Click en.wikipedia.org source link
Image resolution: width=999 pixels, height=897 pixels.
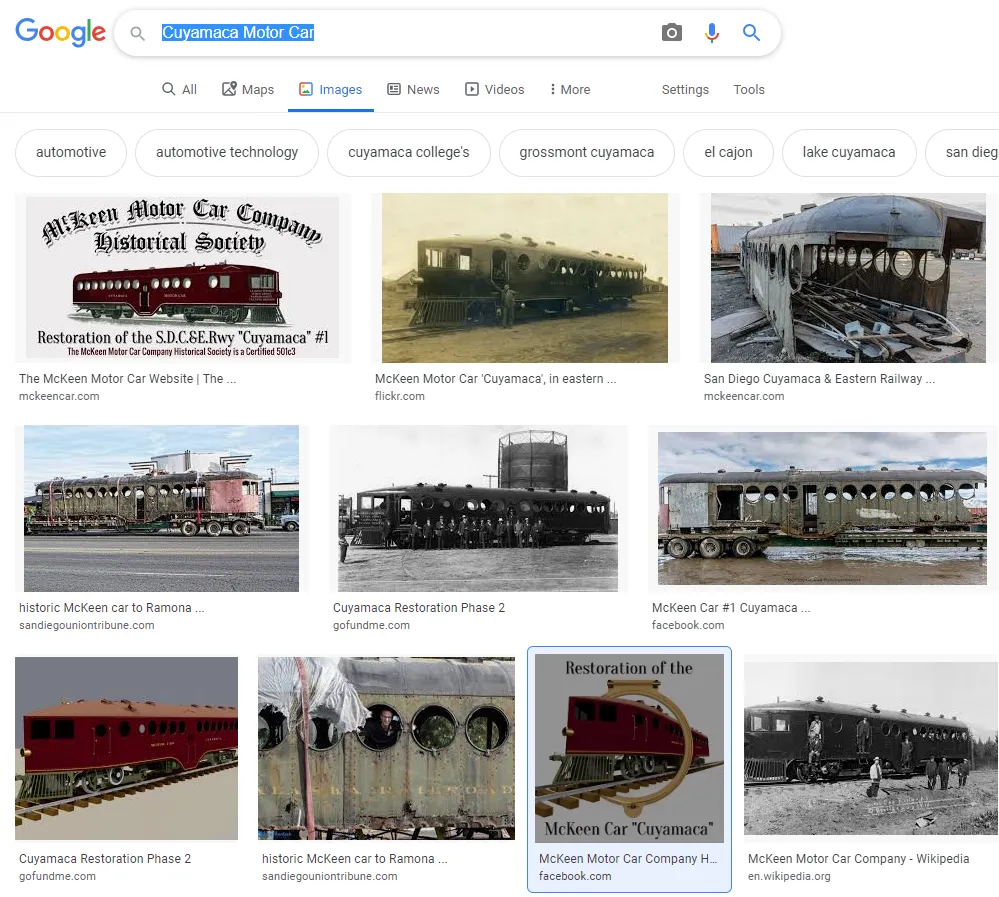[789, 877]
